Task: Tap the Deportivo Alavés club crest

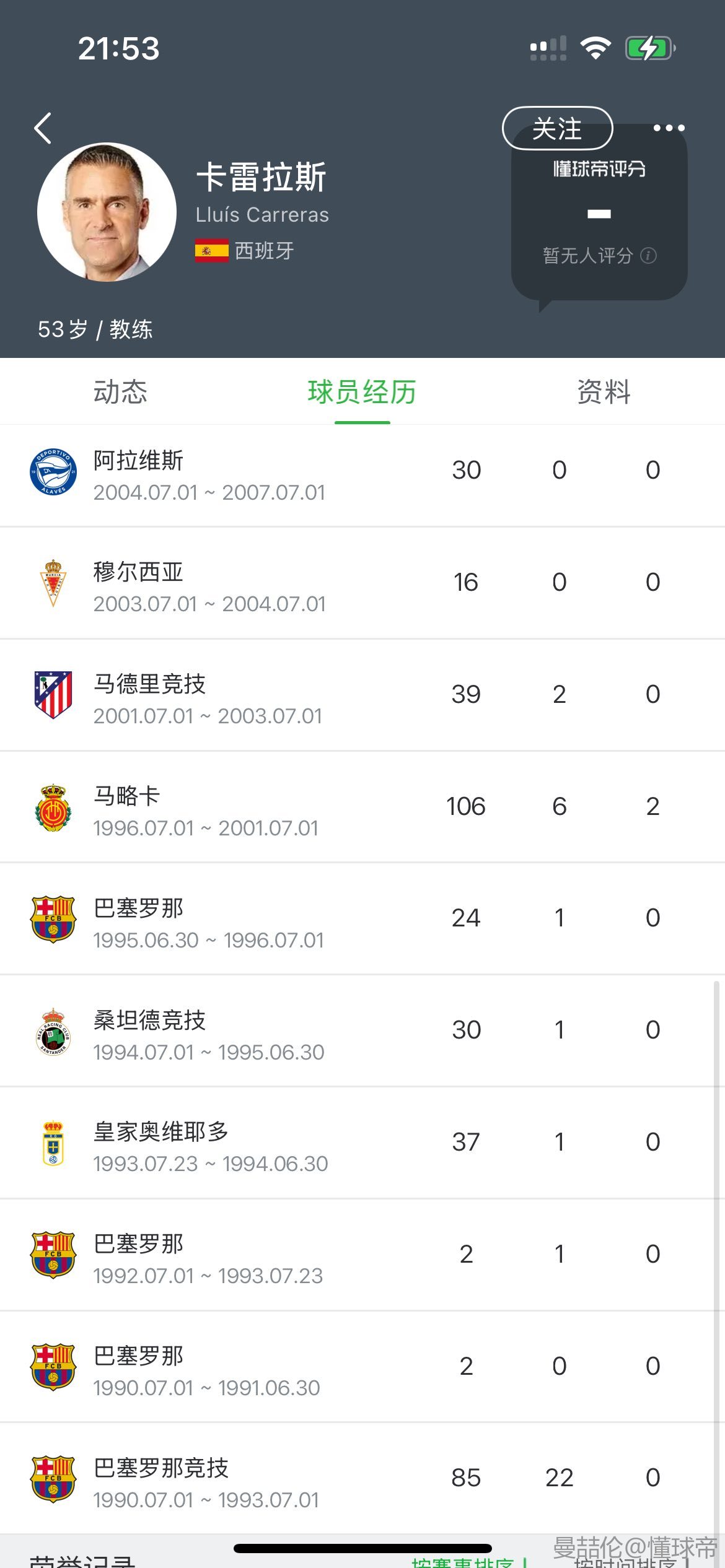Action: click(53, 472)
